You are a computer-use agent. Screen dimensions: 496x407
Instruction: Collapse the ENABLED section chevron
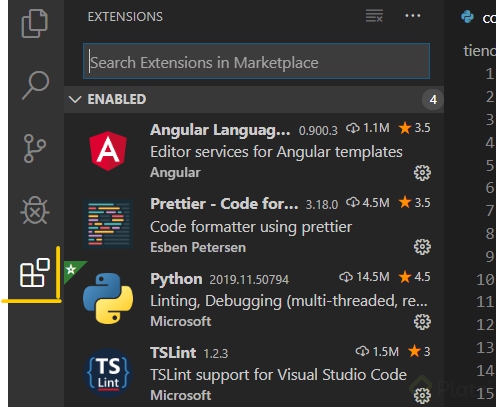coord(75,99)
